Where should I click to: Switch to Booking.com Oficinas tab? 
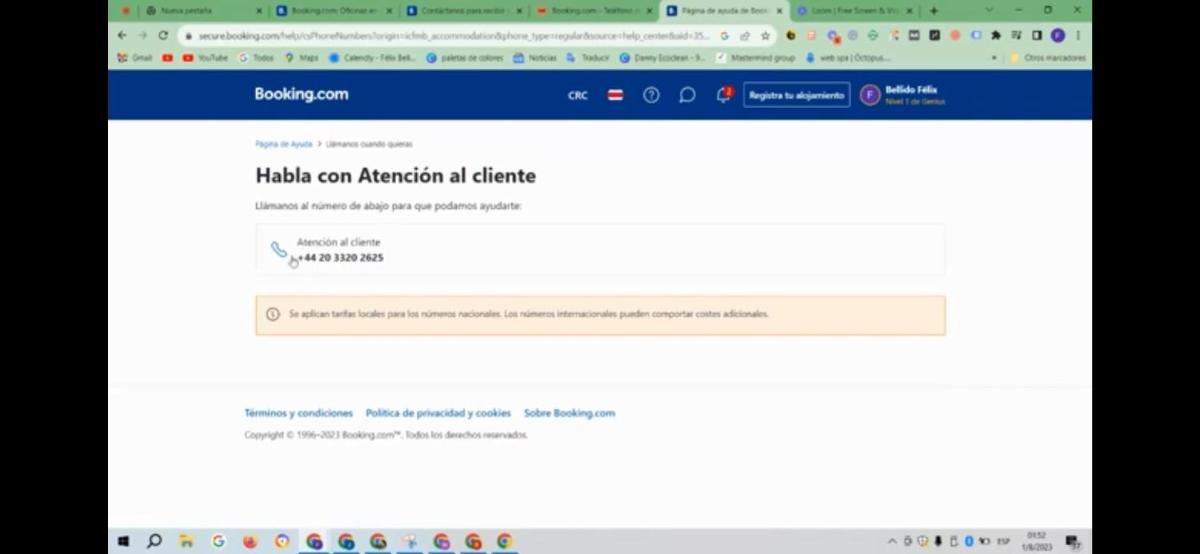pyautogui.click(x=333, y=11)
